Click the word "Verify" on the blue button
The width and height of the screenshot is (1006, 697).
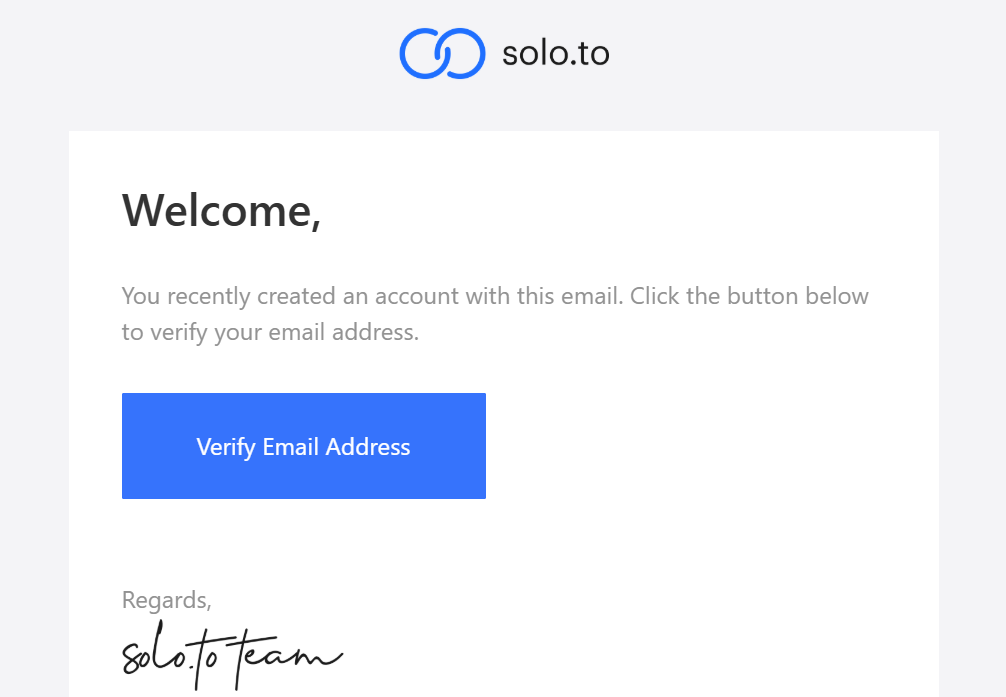(x=226, y=446)
